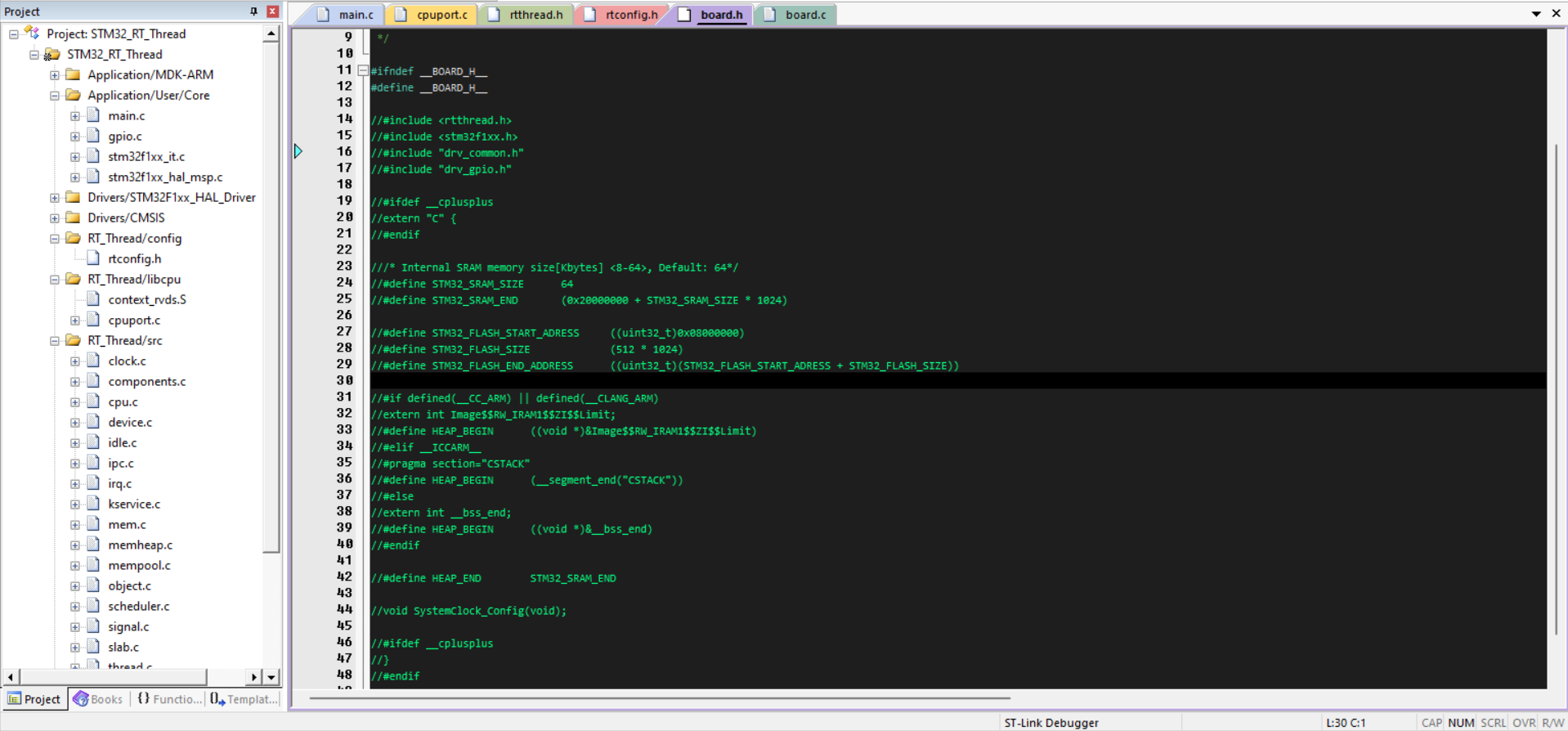Click the STM32_RT_Thread target folder icon
The width and height of the screenshot is (1568, 731).
click(52, 54)
